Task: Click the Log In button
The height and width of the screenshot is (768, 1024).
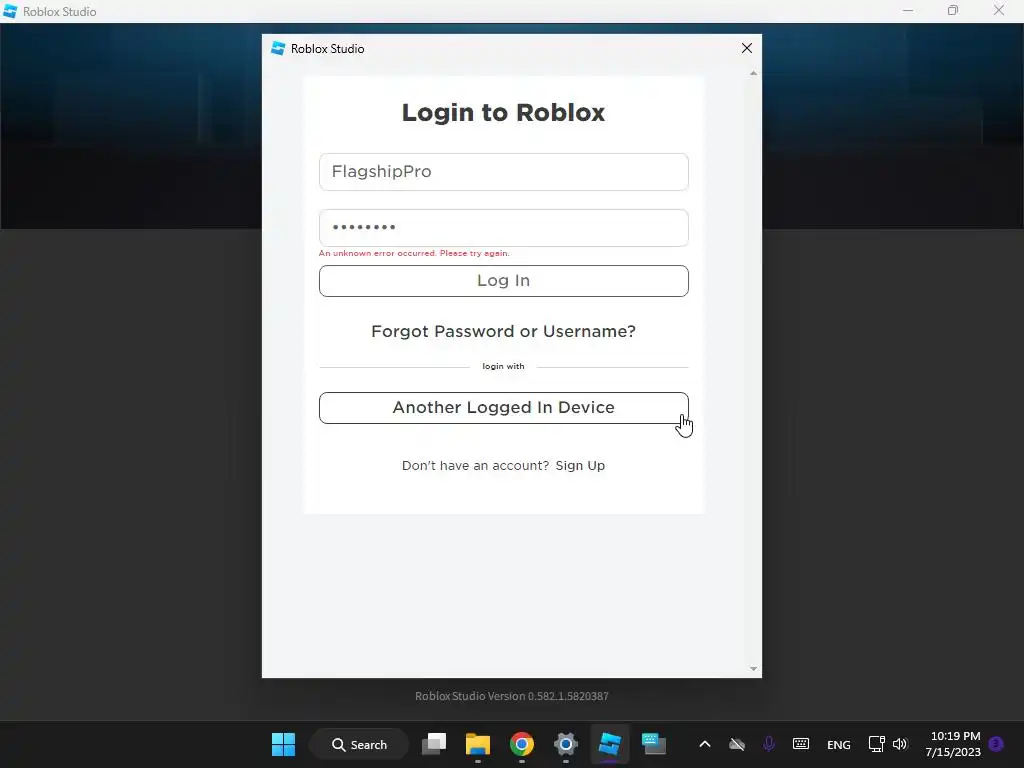Action: click(x=504, y=281)
